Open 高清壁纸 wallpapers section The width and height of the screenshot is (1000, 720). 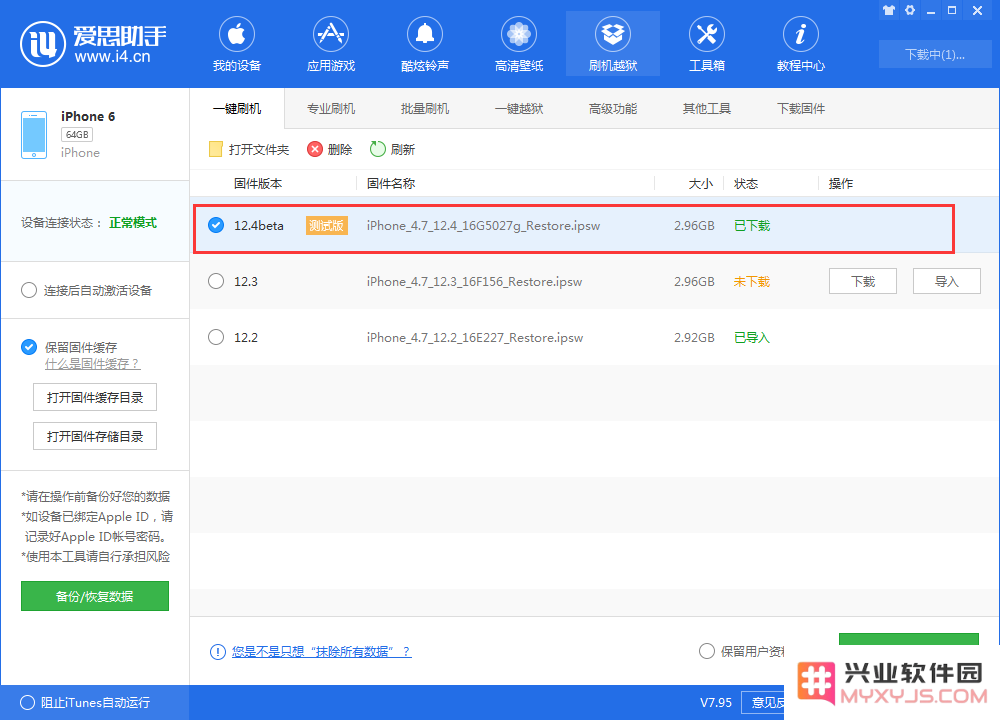(518, 44)
